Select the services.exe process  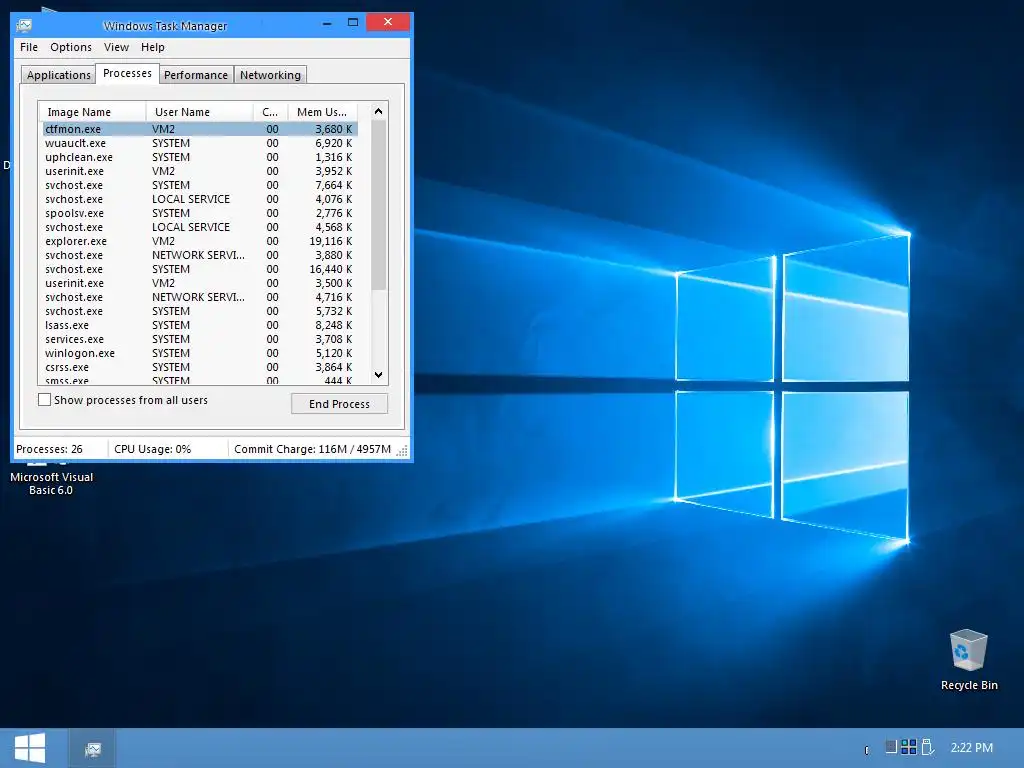(200, 340)
